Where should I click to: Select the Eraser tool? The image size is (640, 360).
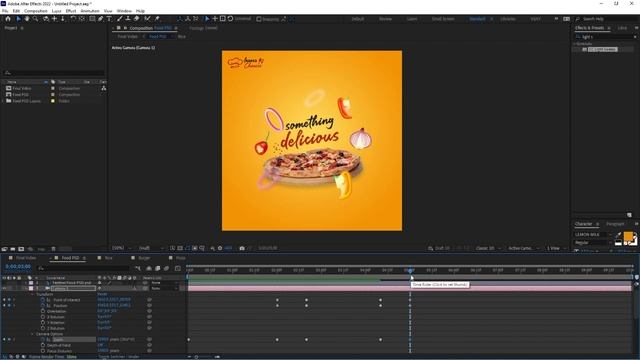pyautogui.click(x=136, y=19)
